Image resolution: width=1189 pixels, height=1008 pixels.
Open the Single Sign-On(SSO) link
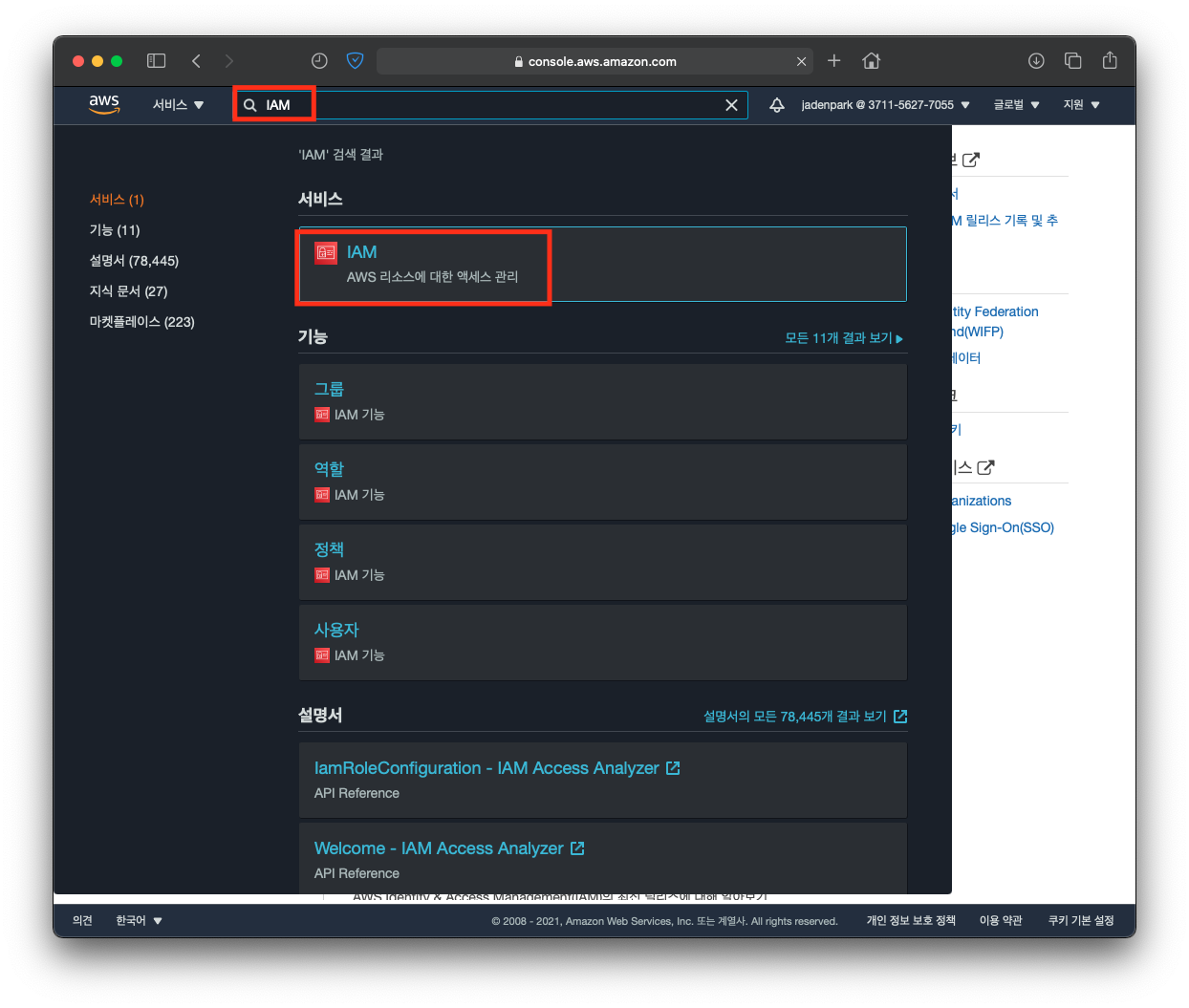click(1004, 527)
